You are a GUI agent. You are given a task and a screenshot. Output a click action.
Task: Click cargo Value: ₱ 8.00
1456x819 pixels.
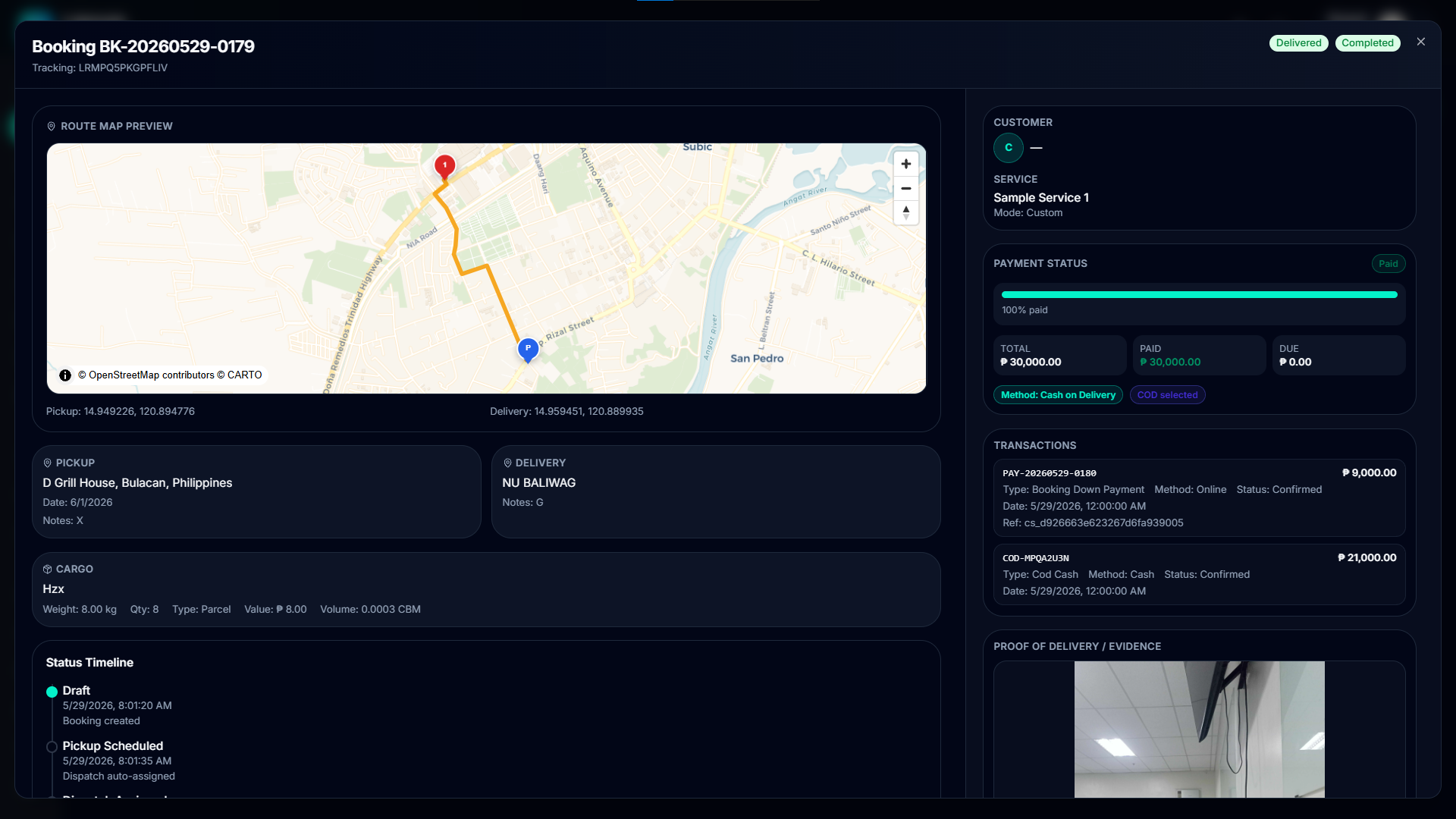[x=275, y=610]
